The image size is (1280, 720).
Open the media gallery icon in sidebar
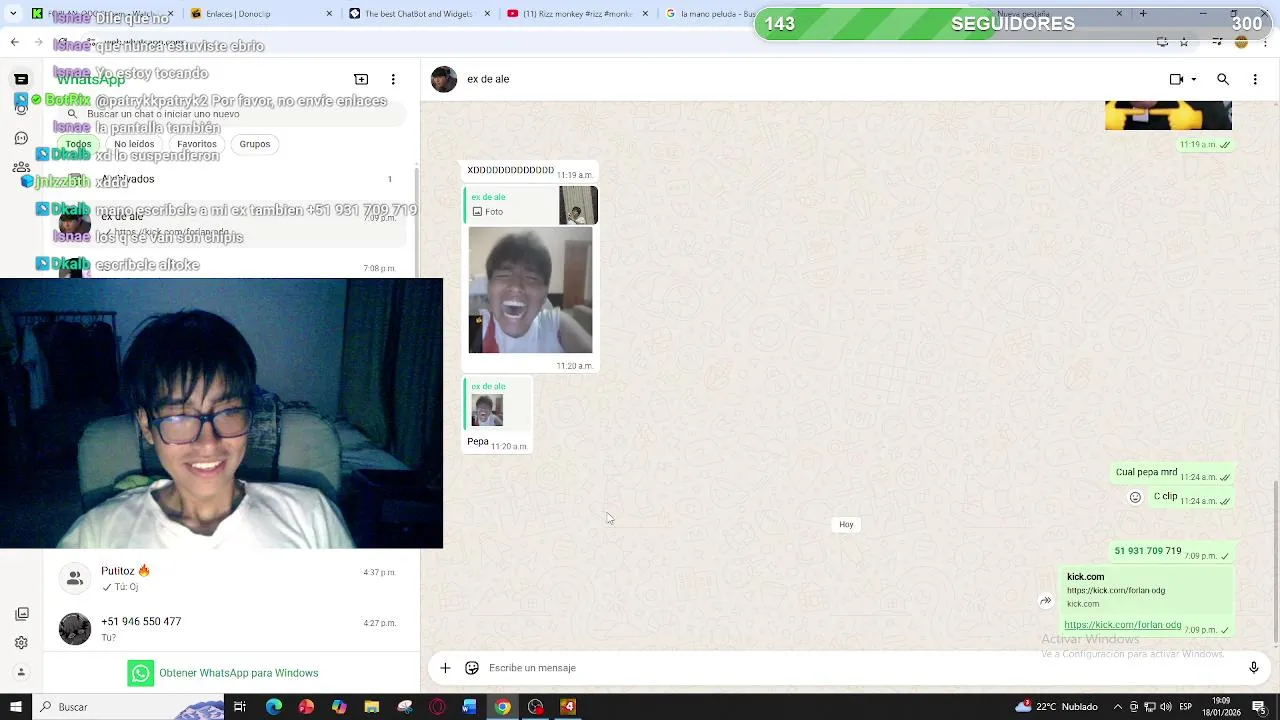tap(21, 614)
